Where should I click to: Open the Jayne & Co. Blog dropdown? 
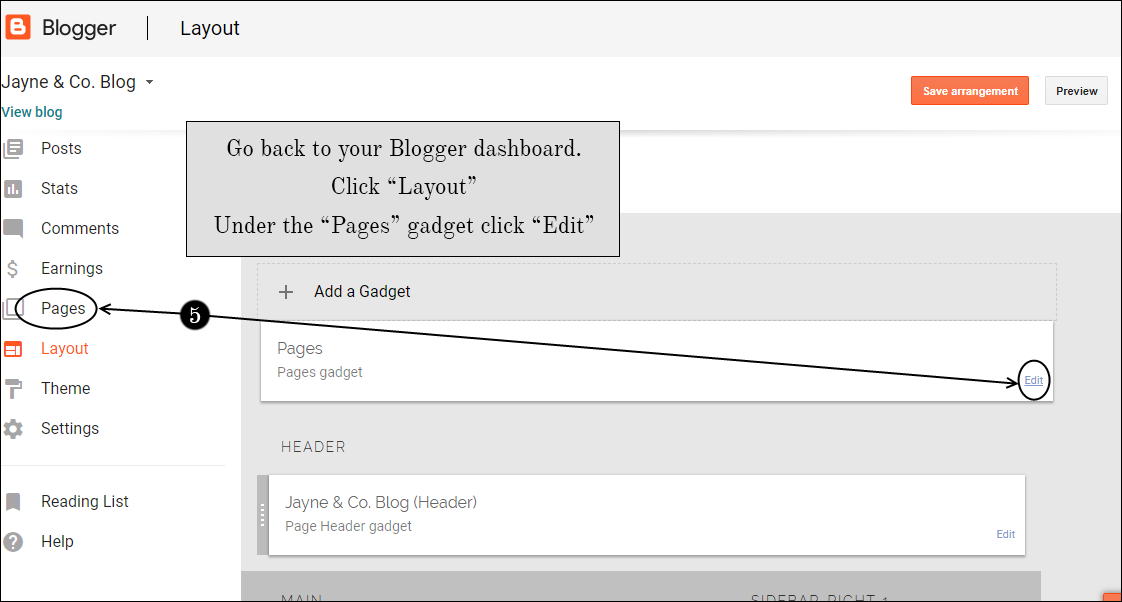pyautogui.click(x=70, y=81)
